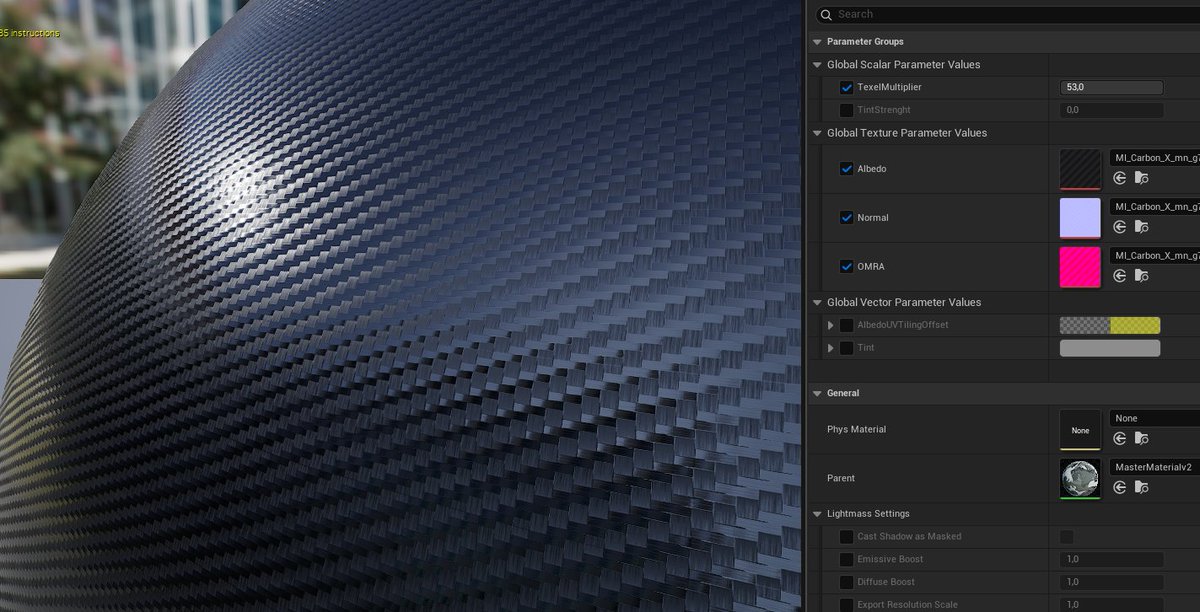This screenshot has width=1200, height=612.
Task: Click the Parent property label
Action: [841, 479]
